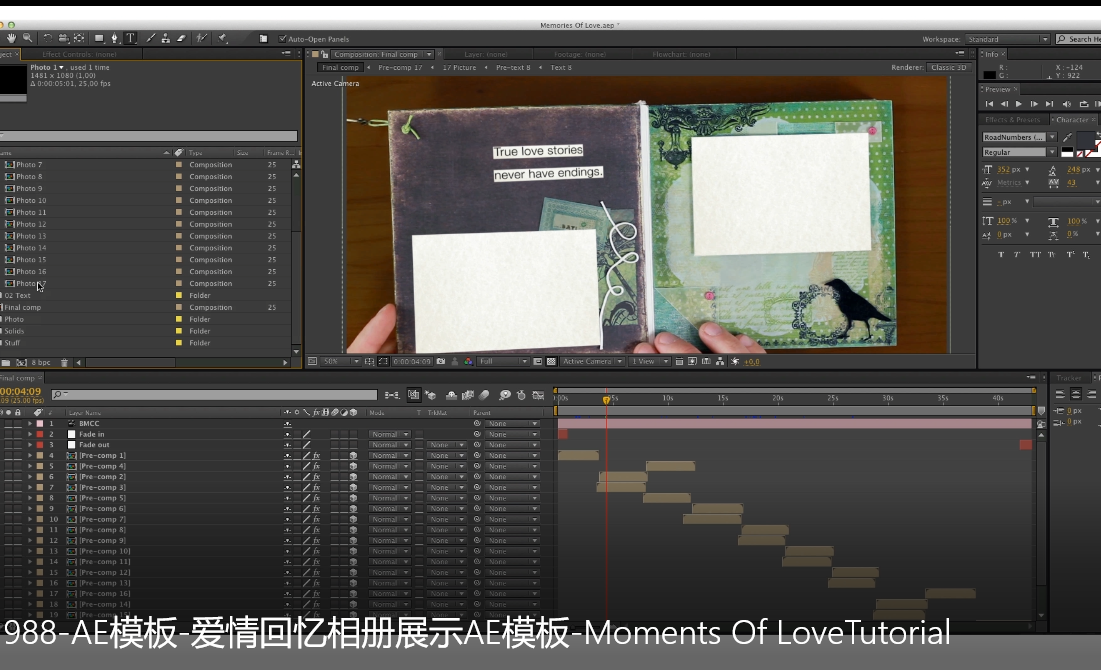
Task: Toggle the 3D layer switch for Pre-comp 1
Action: pyautogui.click(x=353, y=455)
